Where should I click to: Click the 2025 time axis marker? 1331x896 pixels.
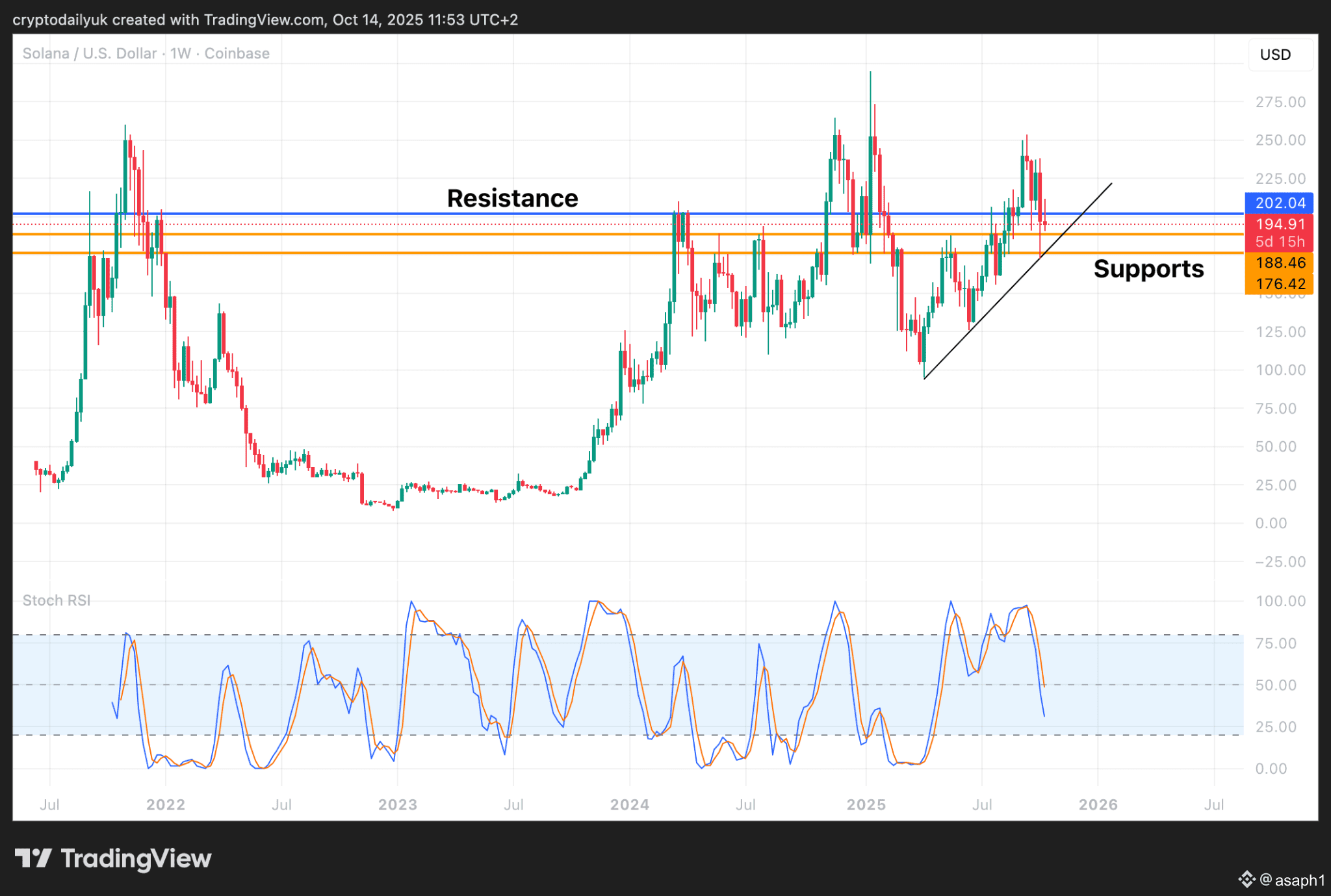(866, 804)
